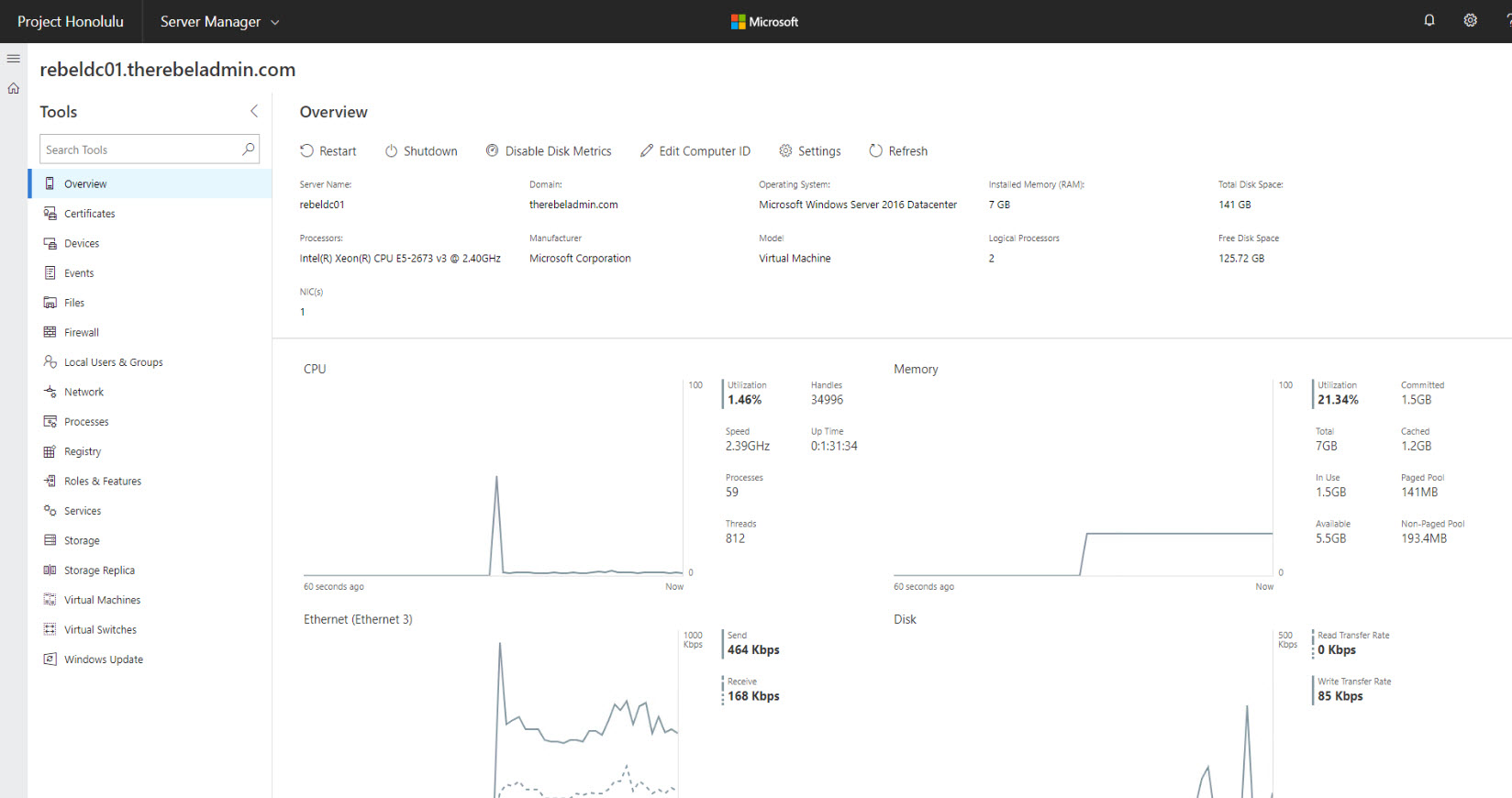Click Total Disk Space 141 GB
Screen dimensions: 1512x798
click(x=1235, y=205)
